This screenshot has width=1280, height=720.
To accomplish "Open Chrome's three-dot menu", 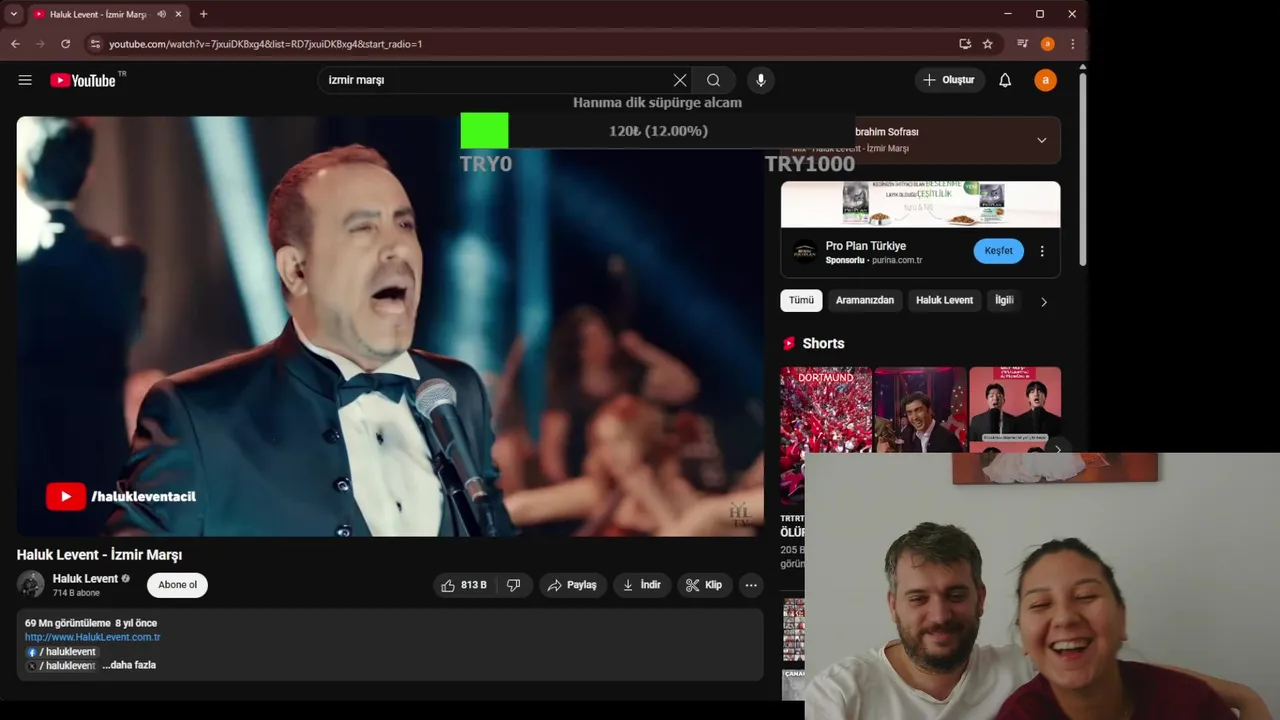I will click(1072, 44).
